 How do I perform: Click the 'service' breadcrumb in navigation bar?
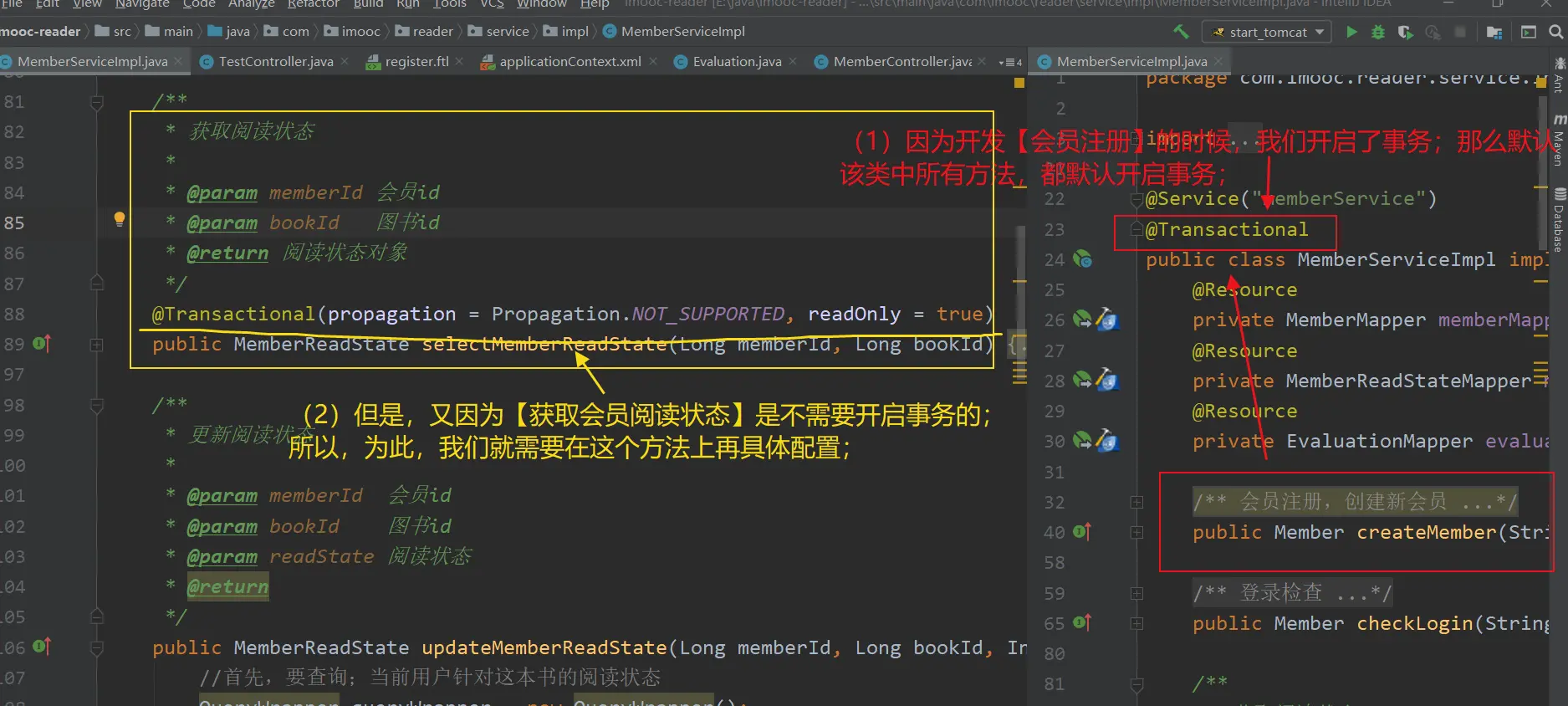pos(507,32)
